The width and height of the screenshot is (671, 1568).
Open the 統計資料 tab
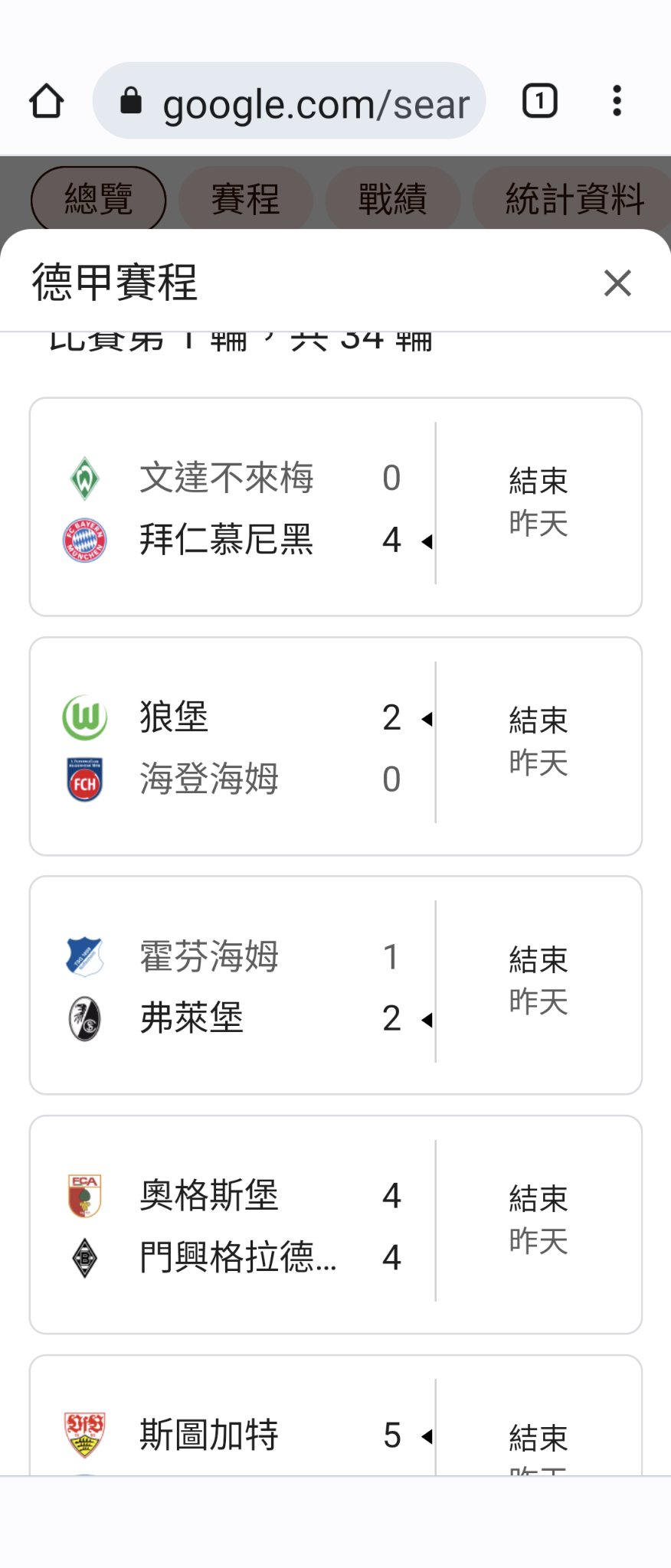point(573,199)
